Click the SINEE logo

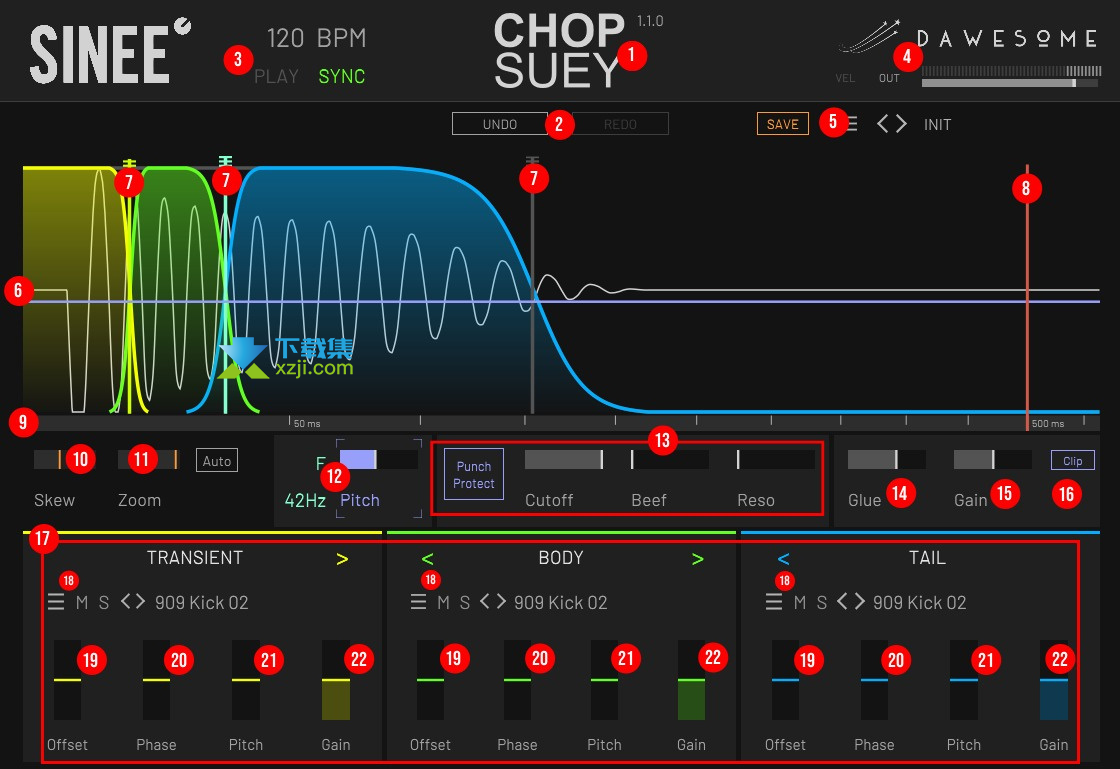(x=110, y=52)
